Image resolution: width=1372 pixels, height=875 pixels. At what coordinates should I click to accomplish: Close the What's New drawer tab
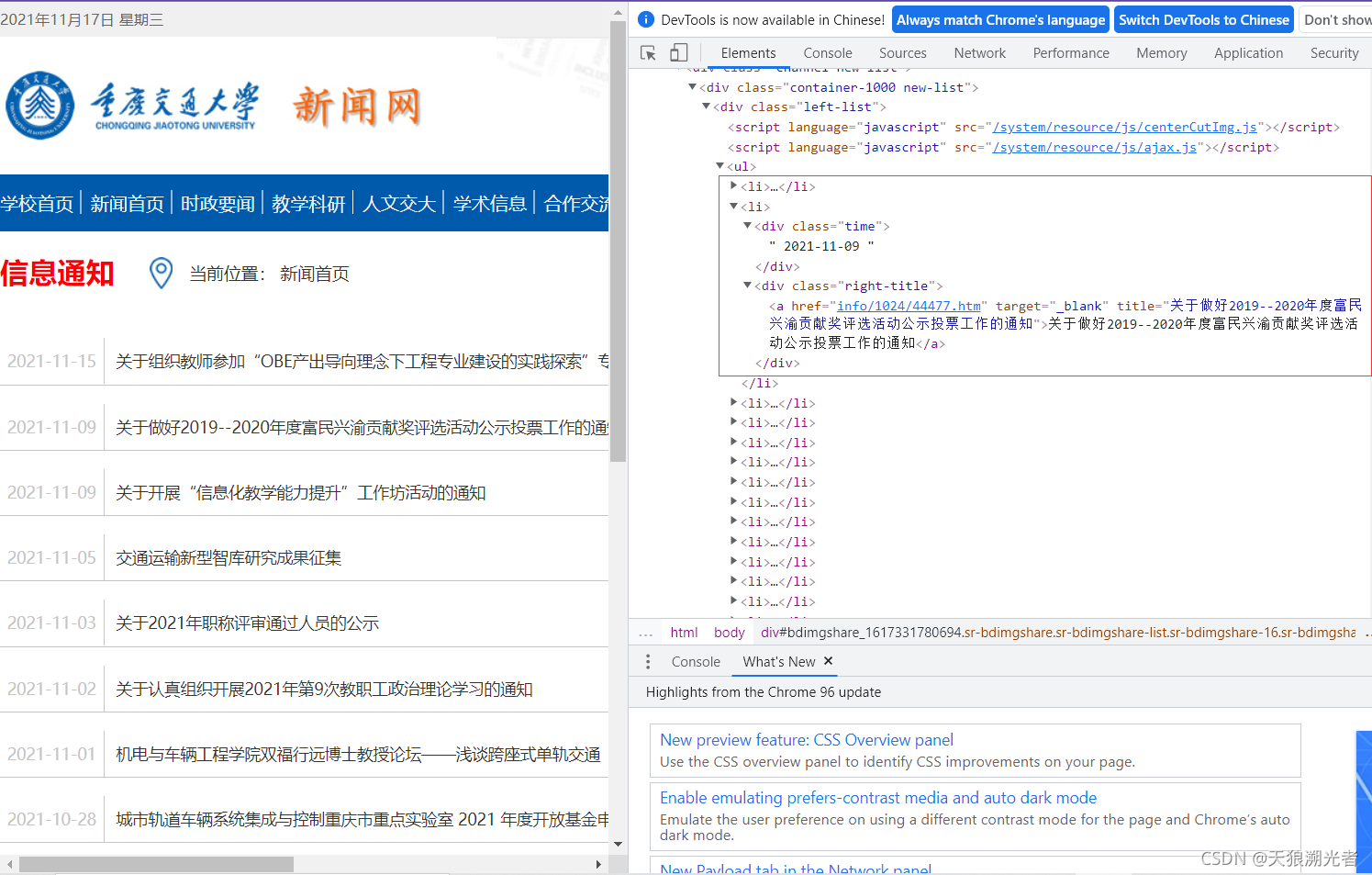point(828,661)
